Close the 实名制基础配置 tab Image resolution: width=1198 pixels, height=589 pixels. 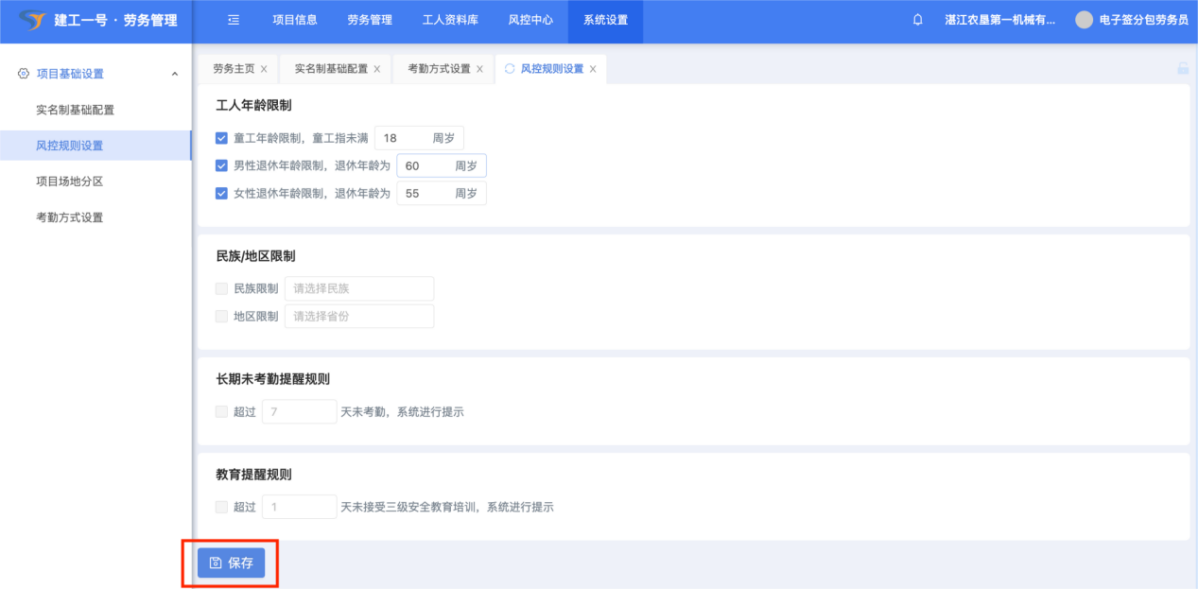377,69
